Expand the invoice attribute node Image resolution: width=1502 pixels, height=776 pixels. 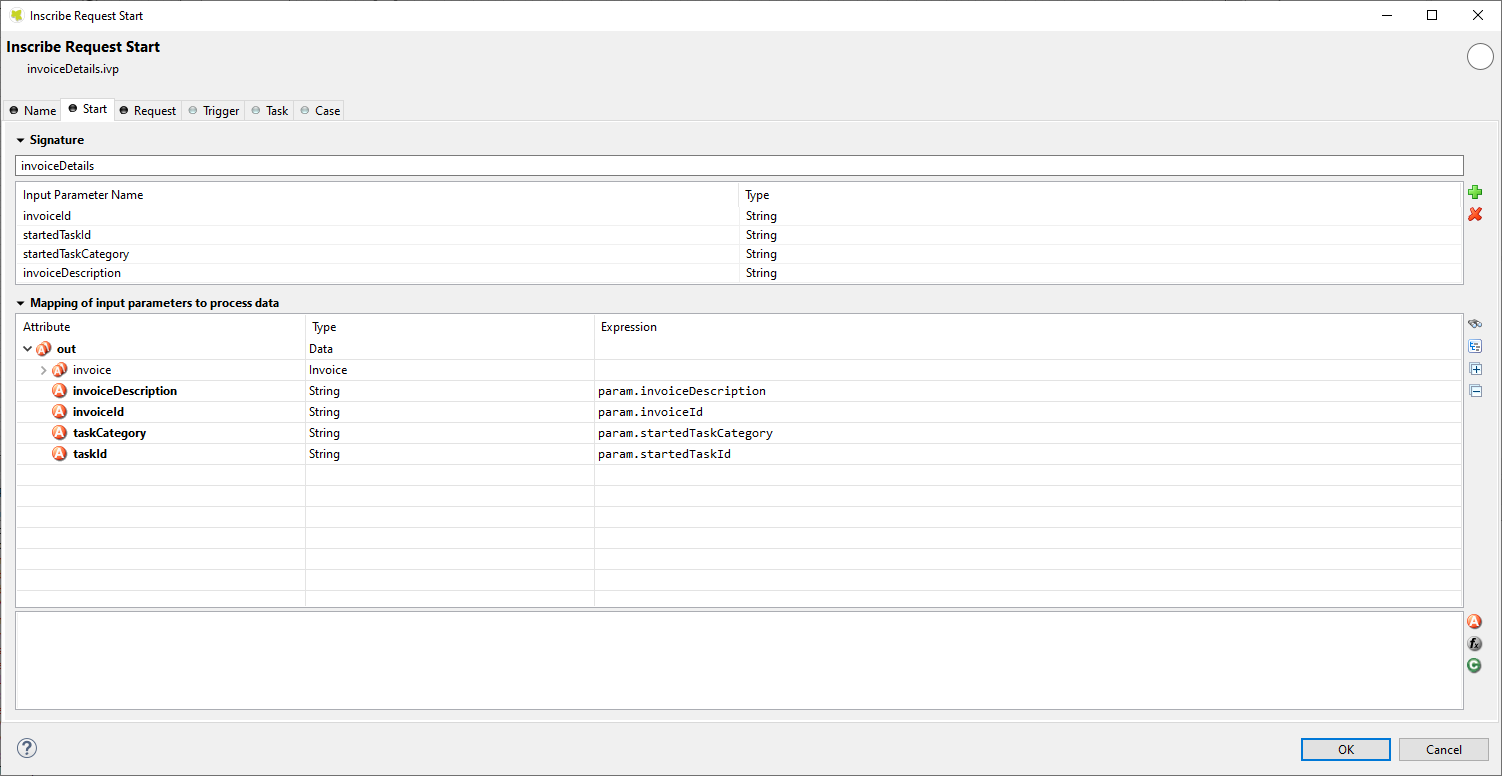[44, 369]
